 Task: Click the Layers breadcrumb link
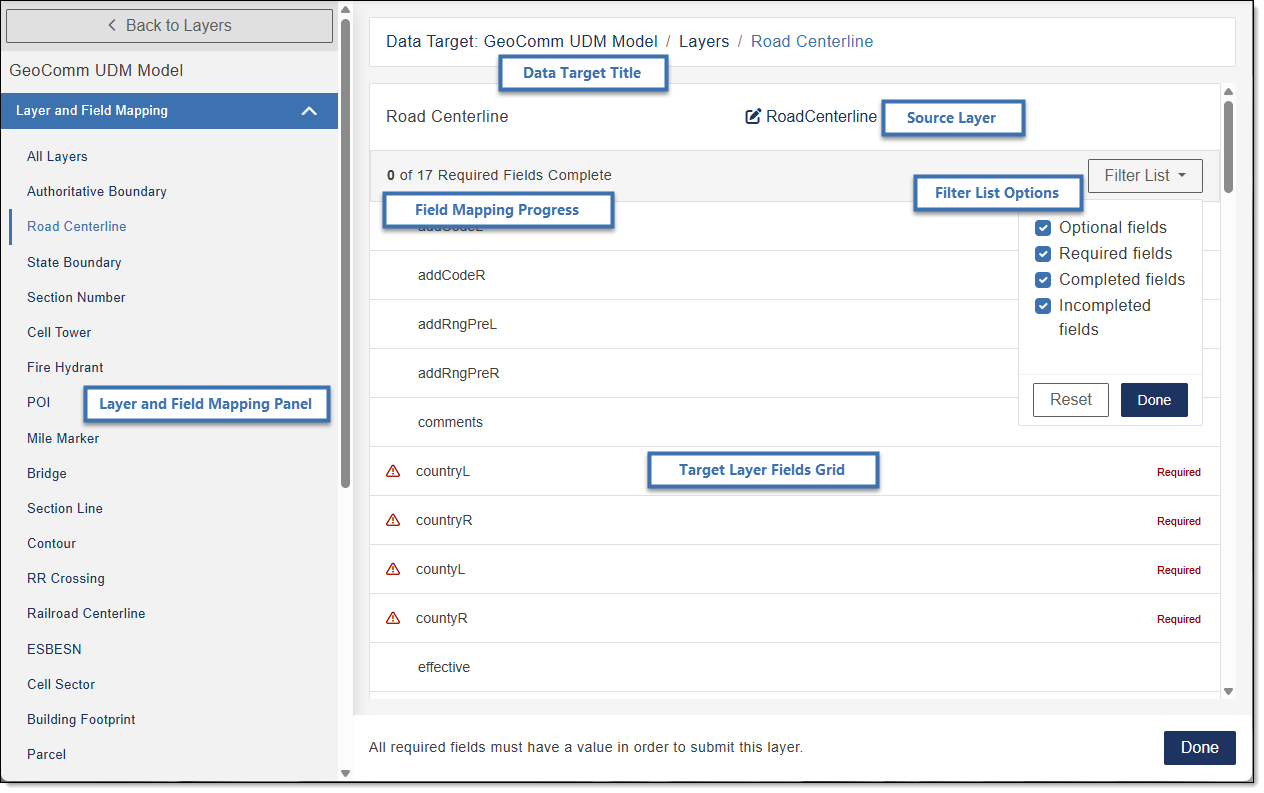click(x=703, y=42)
